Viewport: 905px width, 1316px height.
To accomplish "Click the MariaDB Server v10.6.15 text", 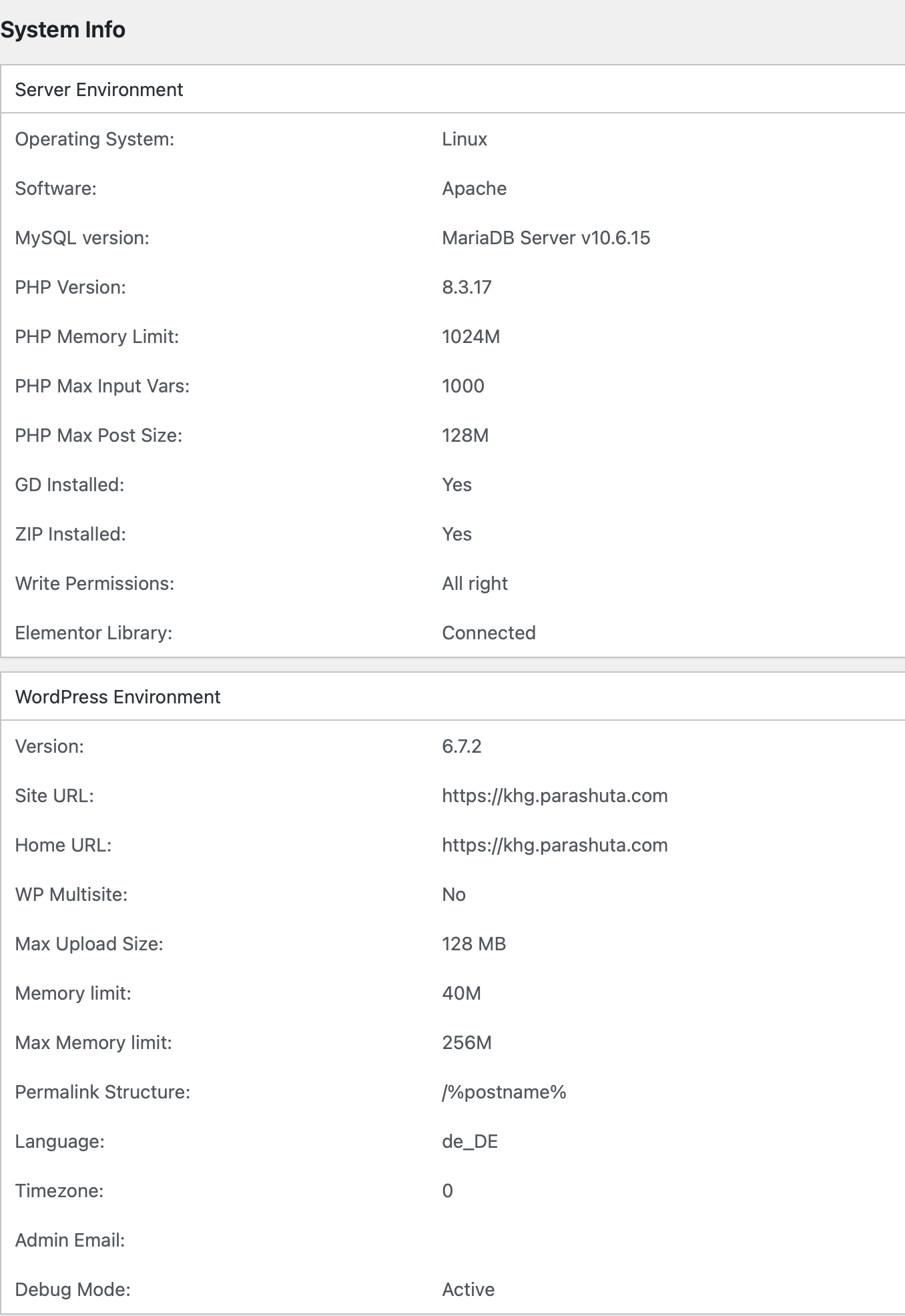I will pyautogui.click(x=546, y=238).
